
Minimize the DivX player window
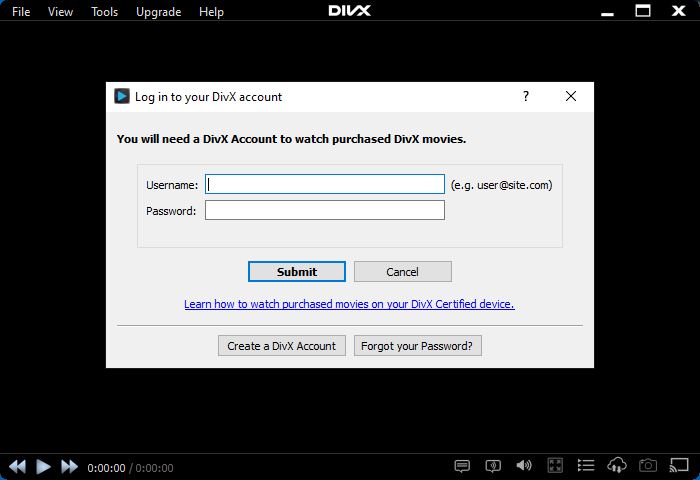click(607, 12)
